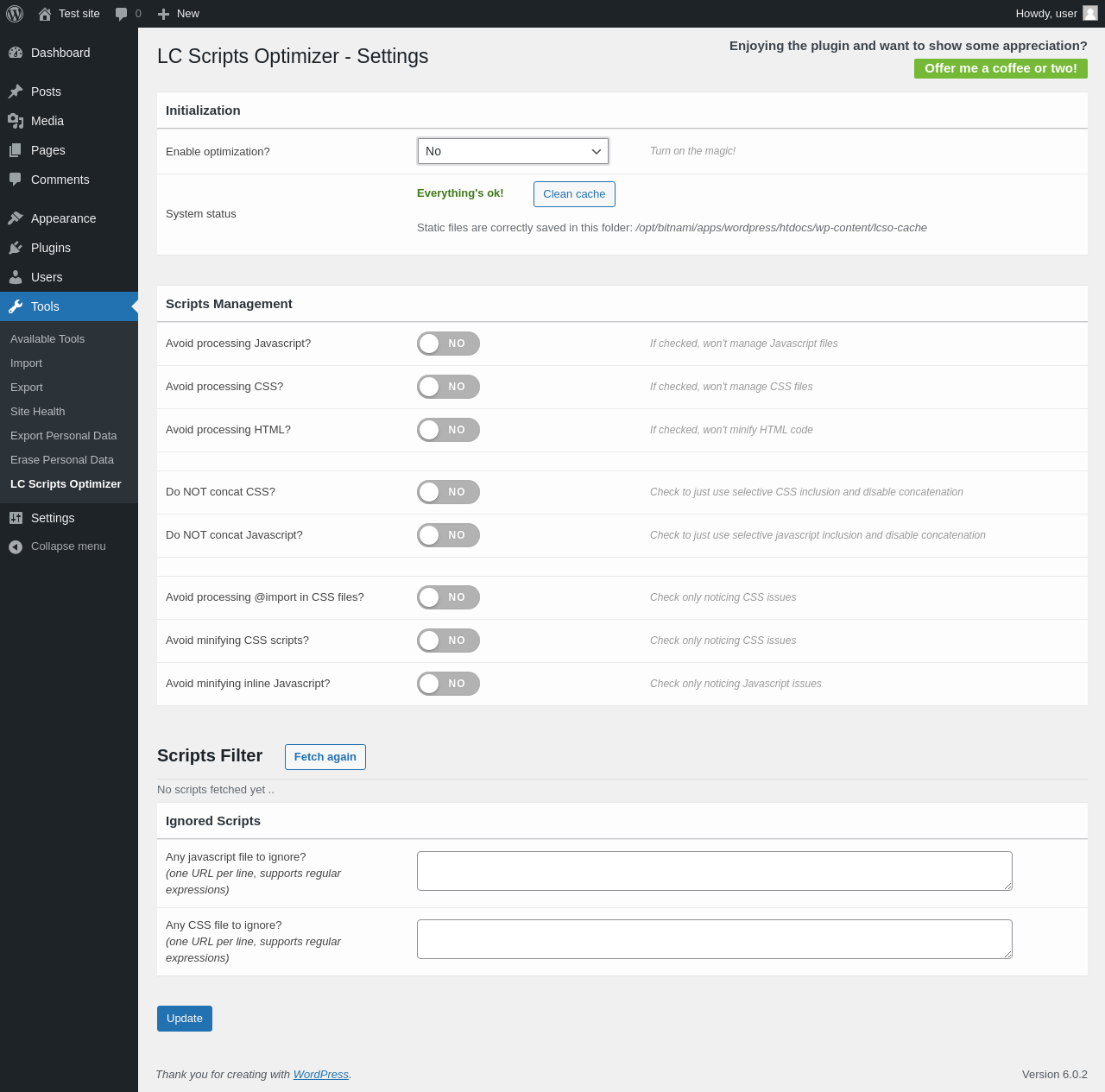
Task: Click the Test site home icon
Action: [x=45, y=14]
